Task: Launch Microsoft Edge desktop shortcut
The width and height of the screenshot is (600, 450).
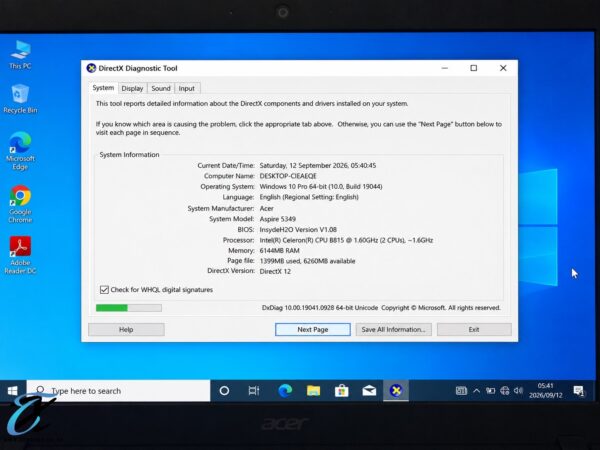Action: (x=20, y=151)
